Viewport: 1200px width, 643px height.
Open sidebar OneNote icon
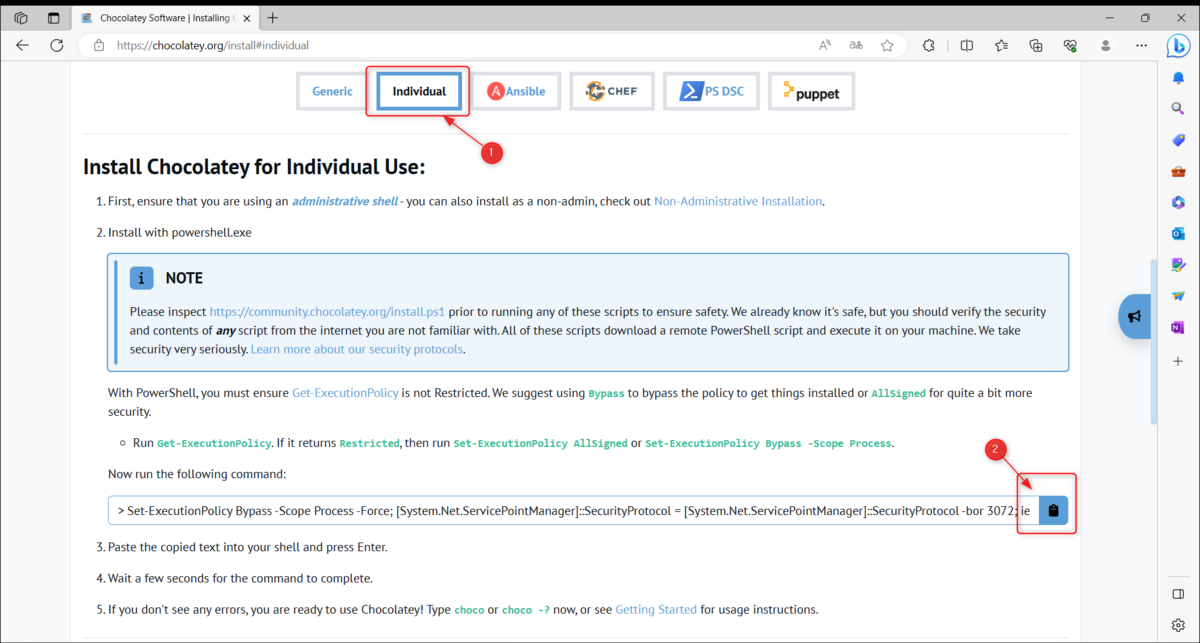pos(1178,327)
